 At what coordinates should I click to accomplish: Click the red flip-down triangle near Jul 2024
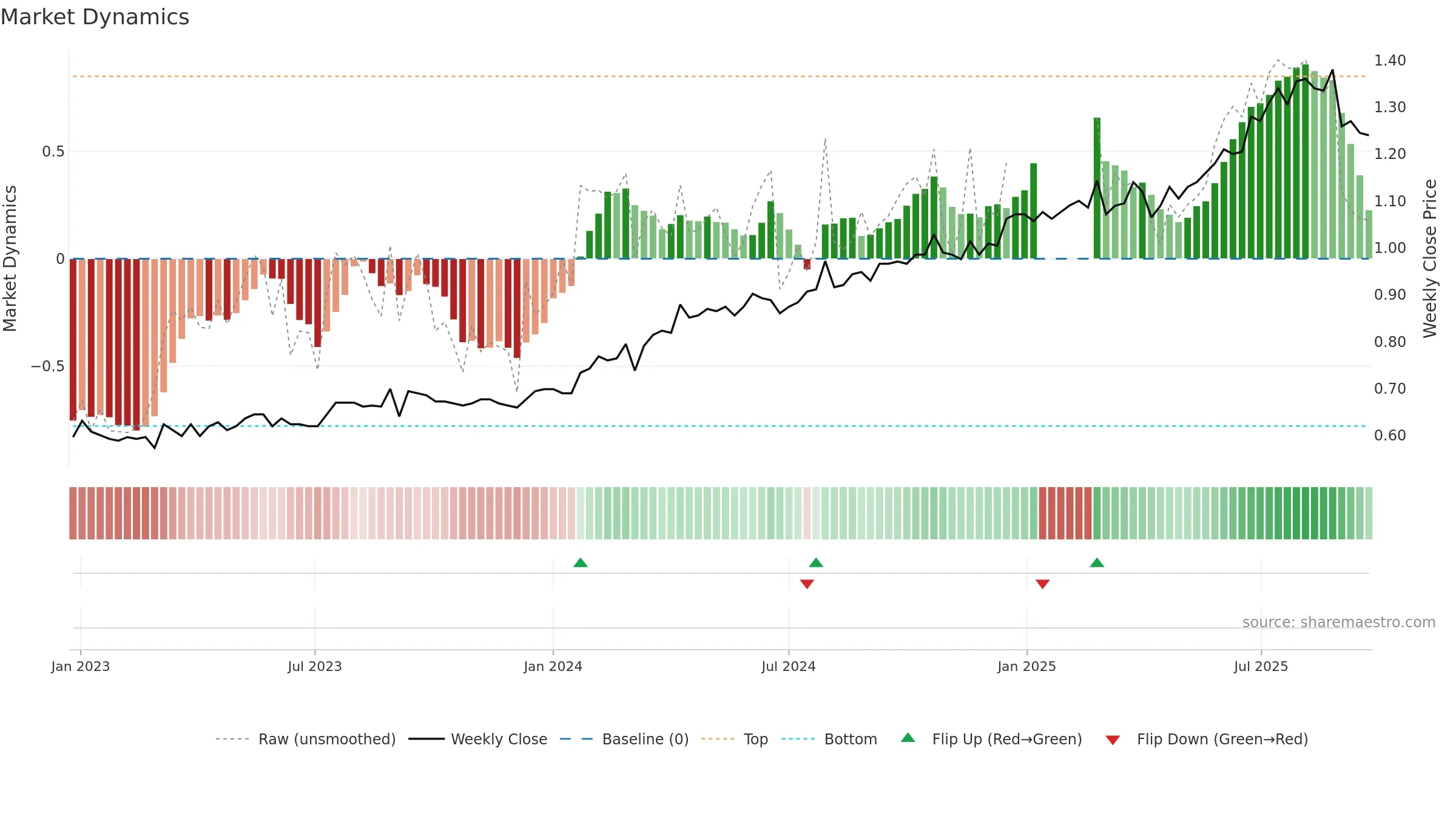pyautogui.click(x=807, y=584)
